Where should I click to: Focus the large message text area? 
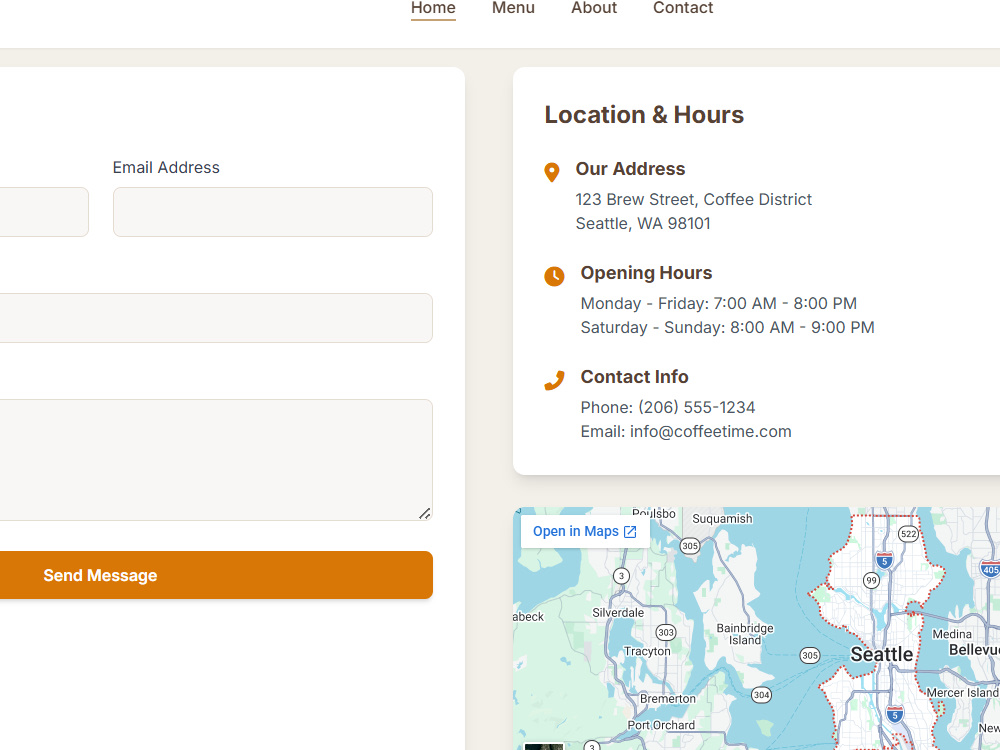click(216, 460)
